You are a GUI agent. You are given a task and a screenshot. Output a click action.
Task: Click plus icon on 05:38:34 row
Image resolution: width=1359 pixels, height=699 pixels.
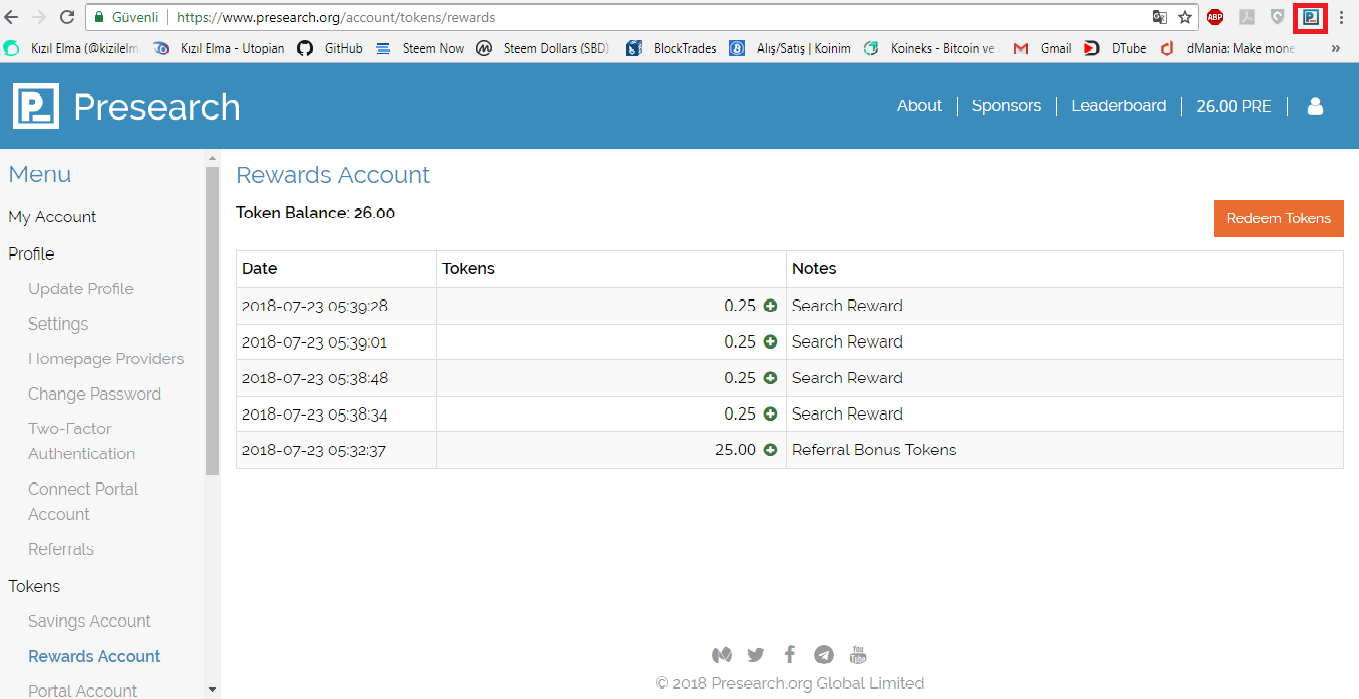click(x=770, y=414)
